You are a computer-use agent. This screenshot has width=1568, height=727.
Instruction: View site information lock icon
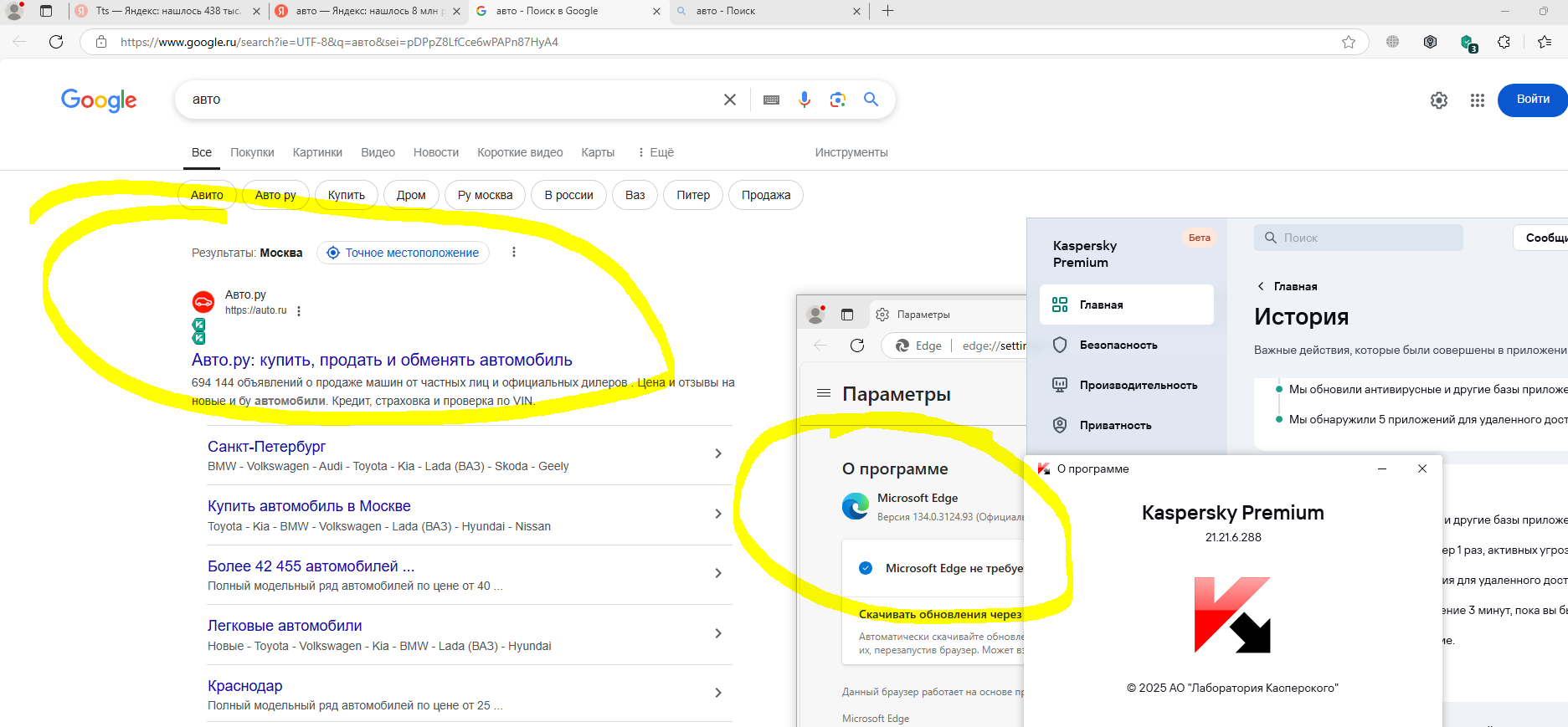click(101, 42)
